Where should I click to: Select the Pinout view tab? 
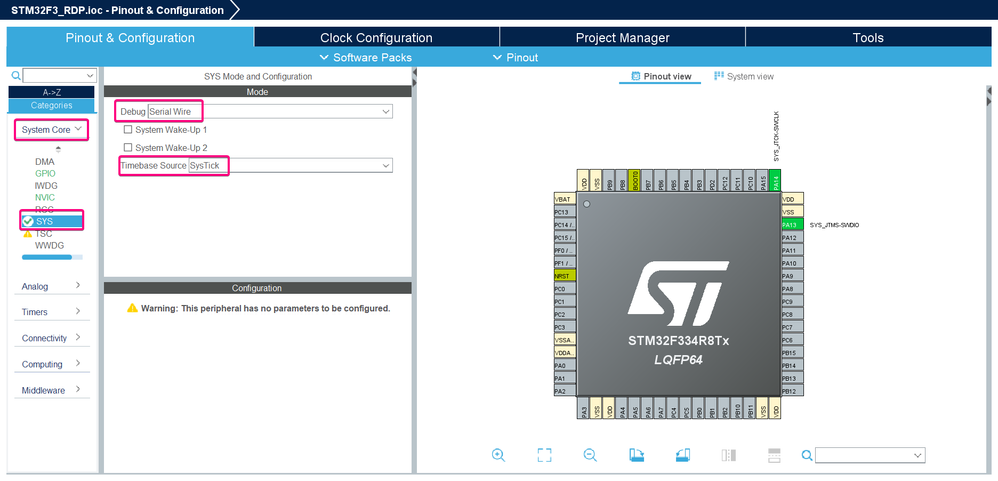point(661,76)
